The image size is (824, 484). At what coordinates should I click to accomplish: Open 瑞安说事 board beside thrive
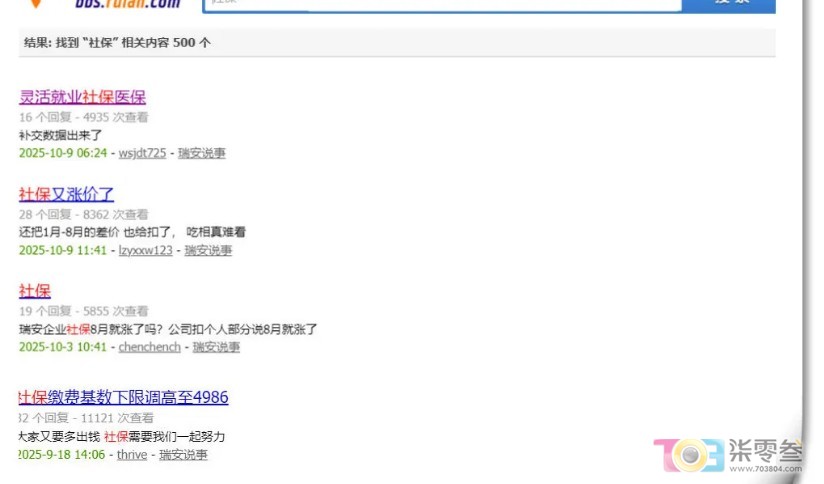tap(184, 455)
